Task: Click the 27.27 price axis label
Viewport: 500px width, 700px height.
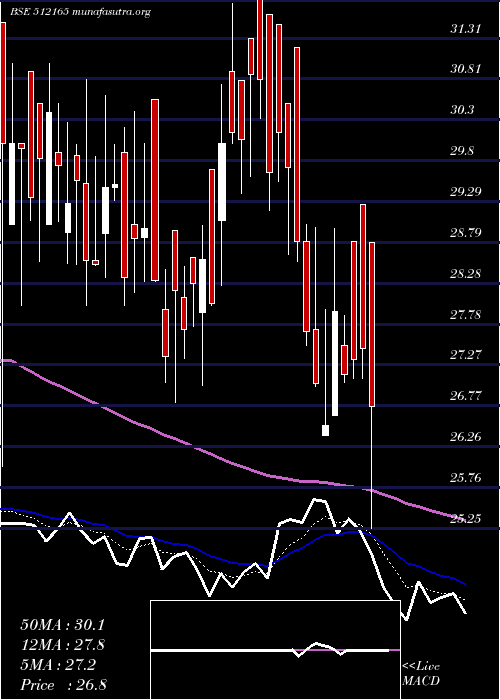Action: 465,355
